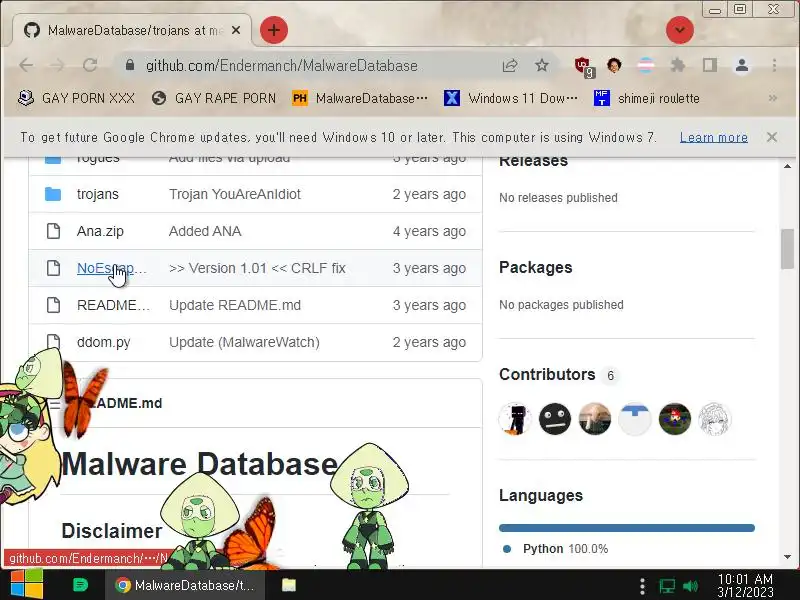The height and width of the screenshot is (600, 800).
Task: Click the github.com address bar URL
Action: tap(282, 65)
